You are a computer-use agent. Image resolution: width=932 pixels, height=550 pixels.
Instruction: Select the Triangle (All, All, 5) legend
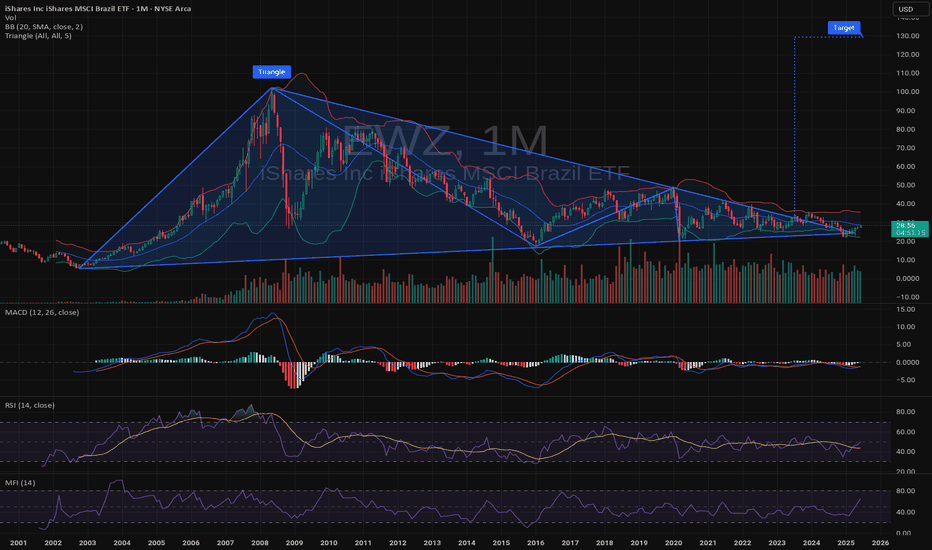point(38,36)
